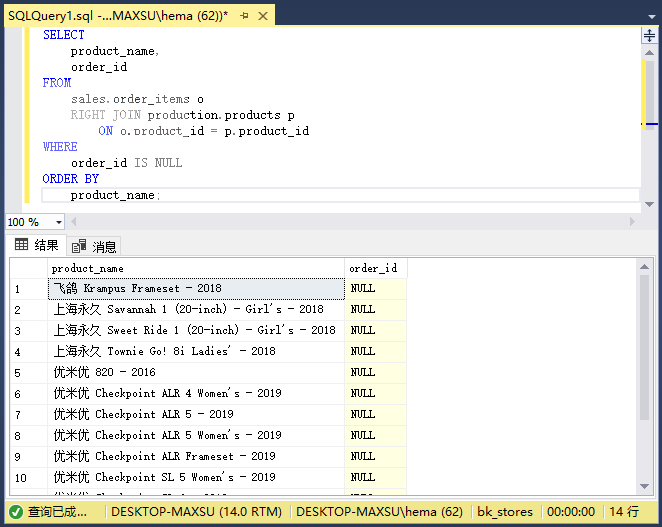Select the order_id column header
Screen dimensions: 662x527
pos(376,269)
